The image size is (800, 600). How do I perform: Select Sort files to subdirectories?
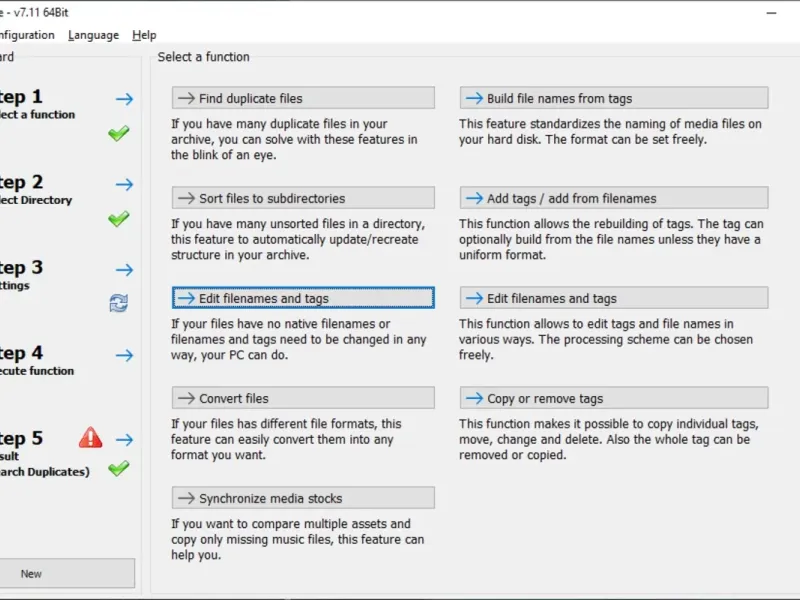coord(303,198)
